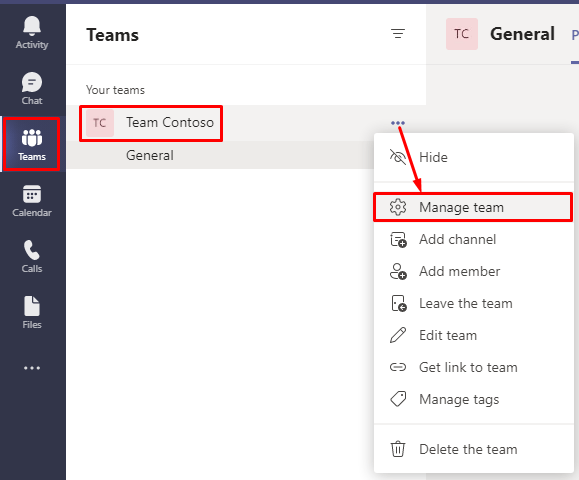Choose Get link to team
The width and height of the screenshot is (579, 480).
click(x=474, y=367)
